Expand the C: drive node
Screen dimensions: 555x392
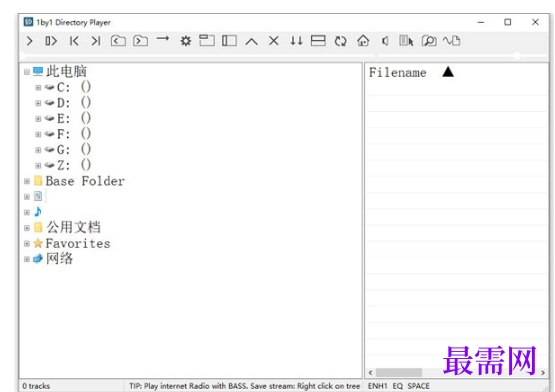click(38, 87)
